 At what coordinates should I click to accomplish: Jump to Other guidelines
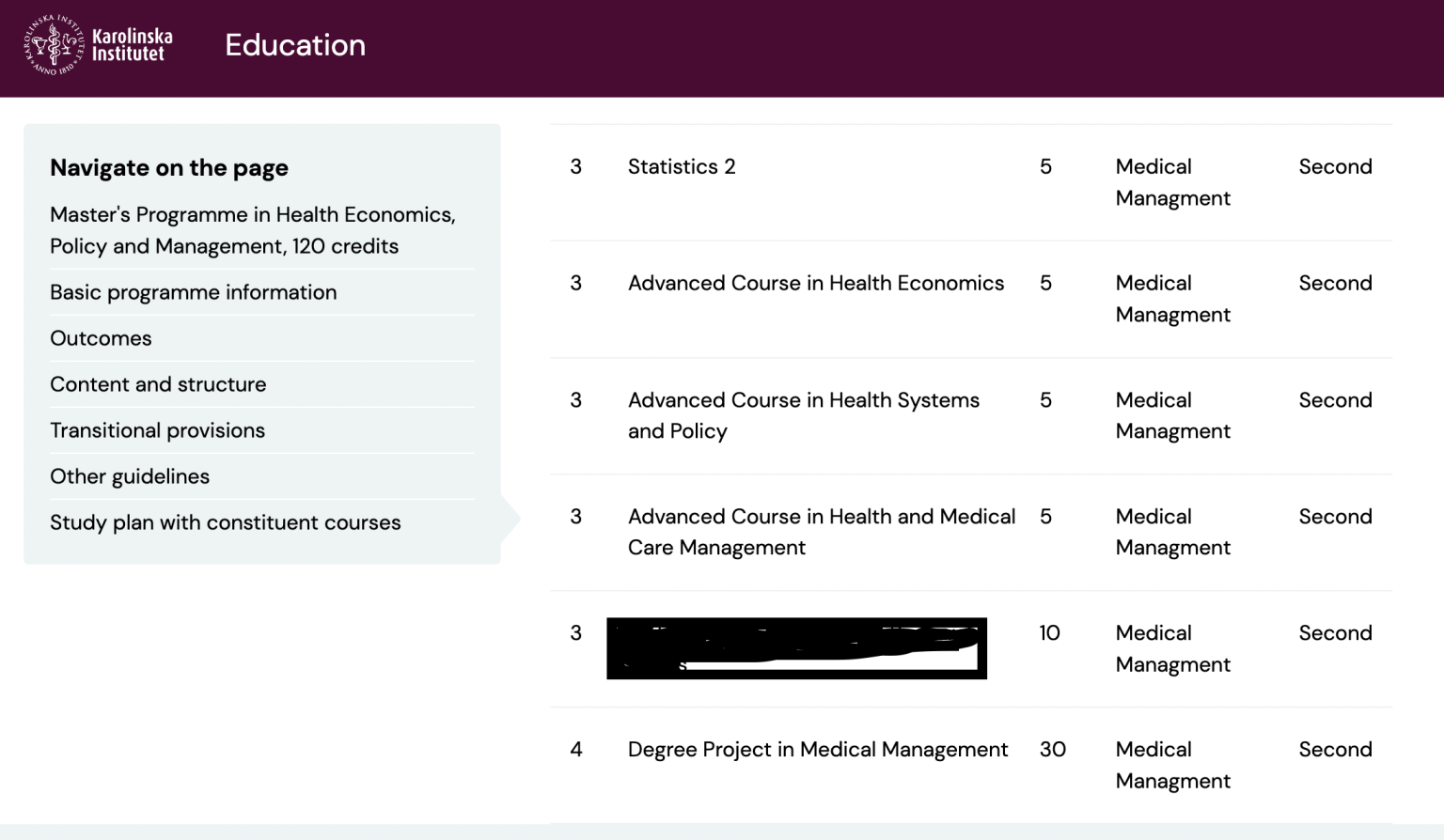pos(130,476)
